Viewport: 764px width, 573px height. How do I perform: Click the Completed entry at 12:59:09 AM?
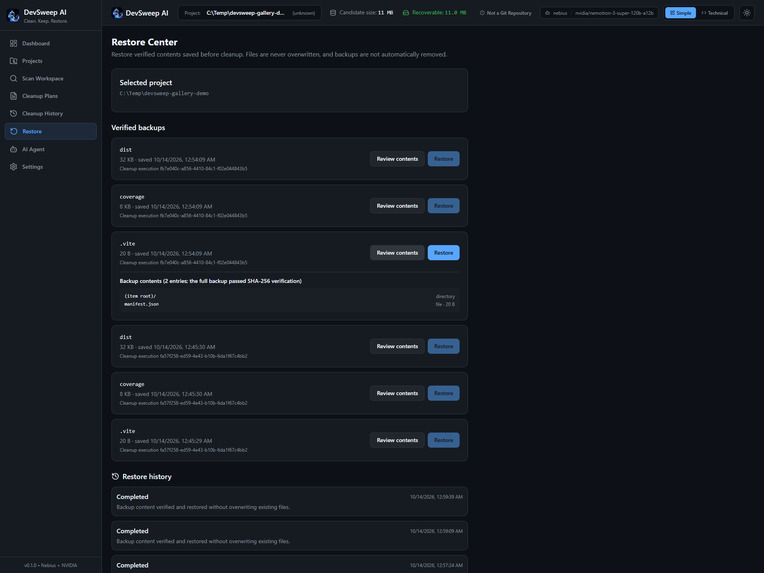tap(289, 535)
